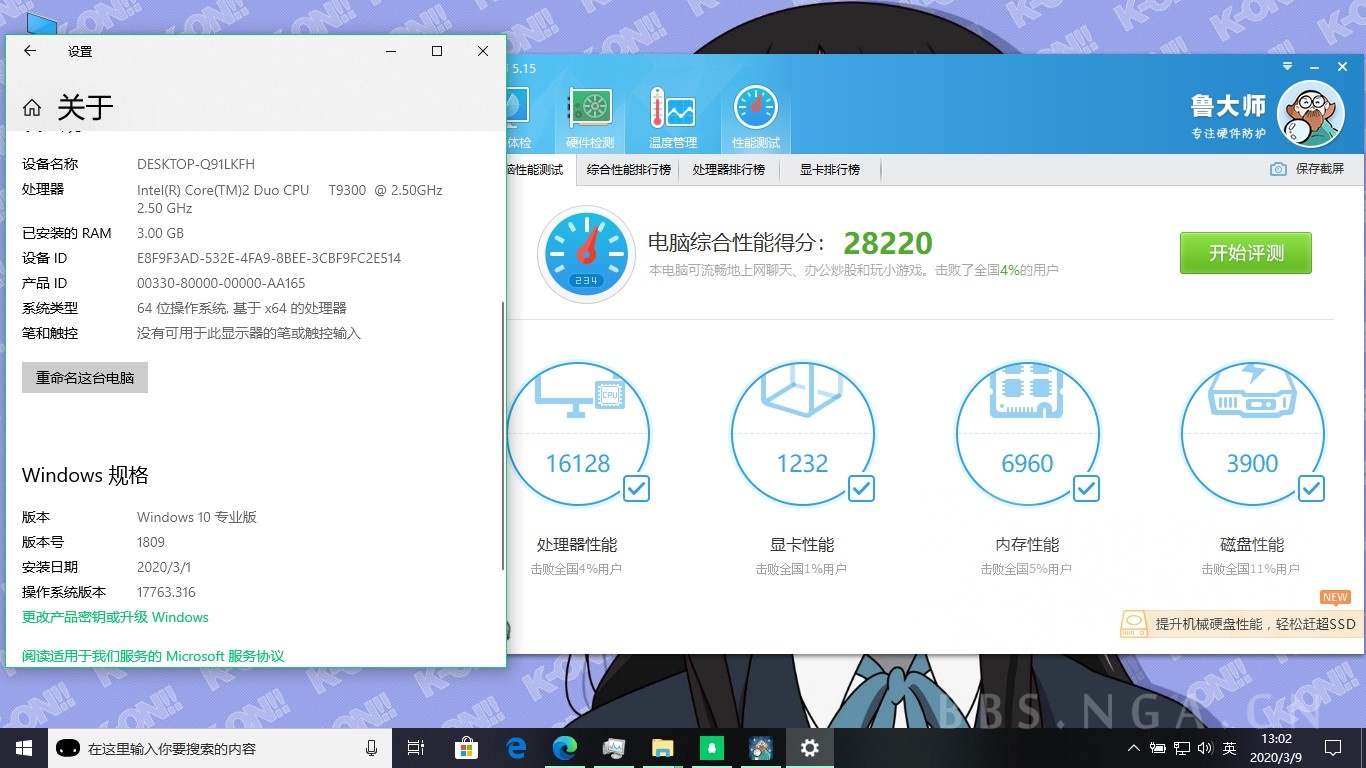
Task: Open the Windows search input field
Action: coord(200,747)
